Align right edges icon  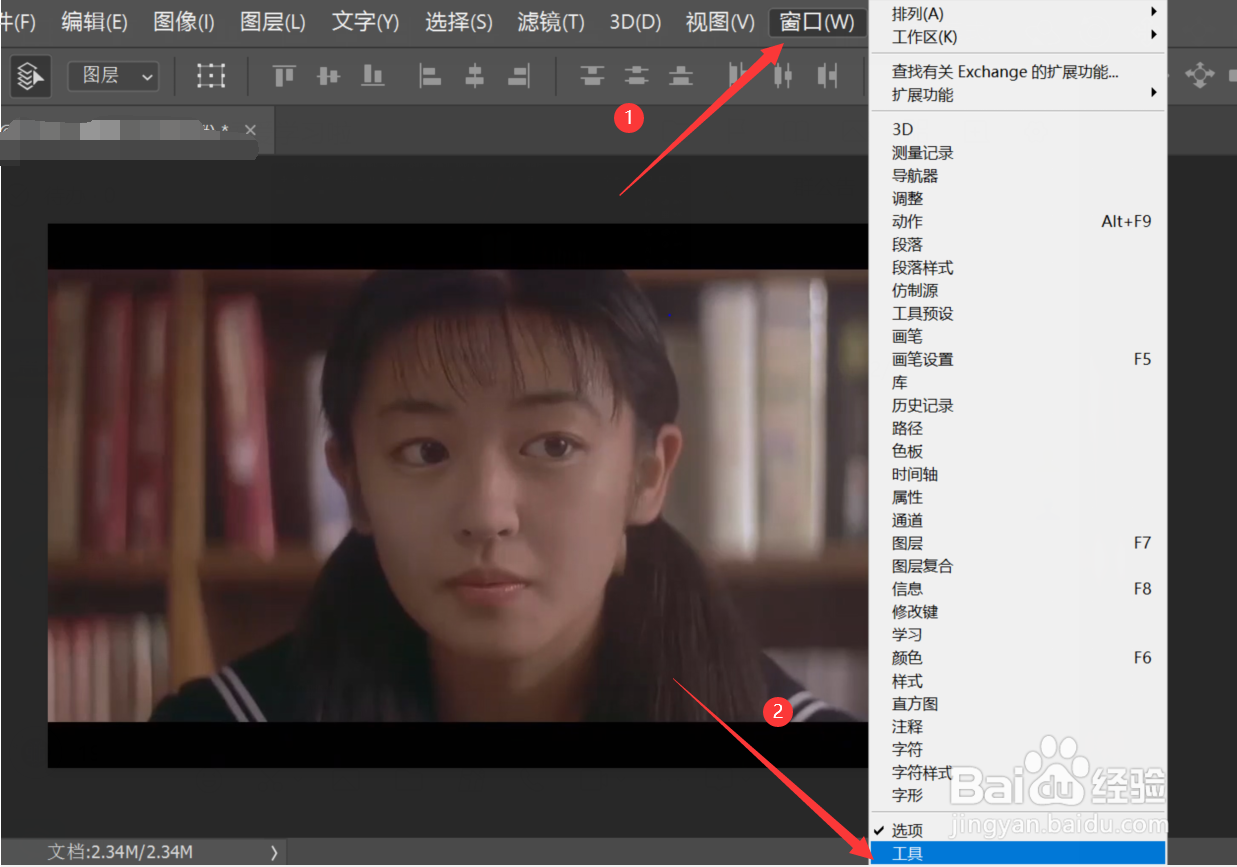519,75
